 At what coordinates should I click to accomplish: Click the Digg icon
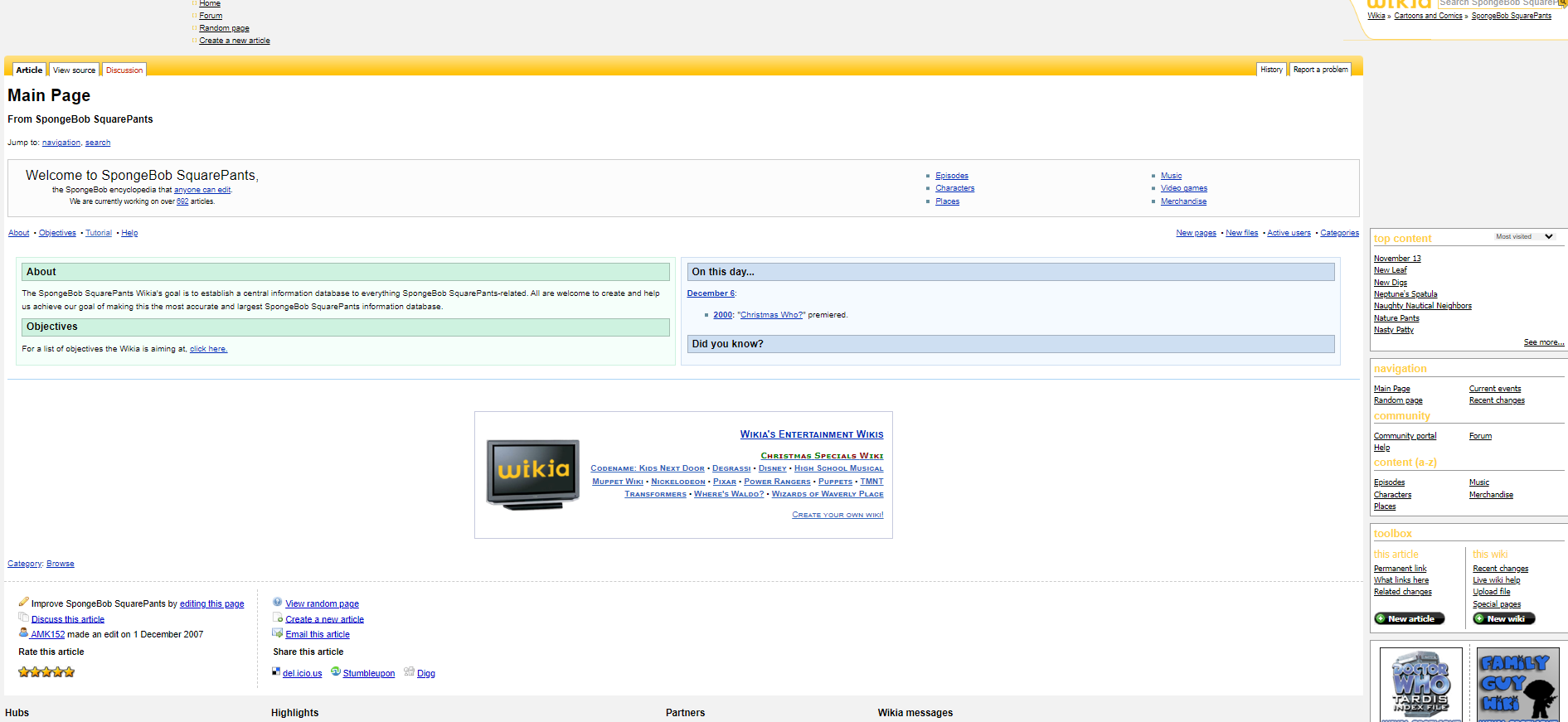tap(409, 671)
